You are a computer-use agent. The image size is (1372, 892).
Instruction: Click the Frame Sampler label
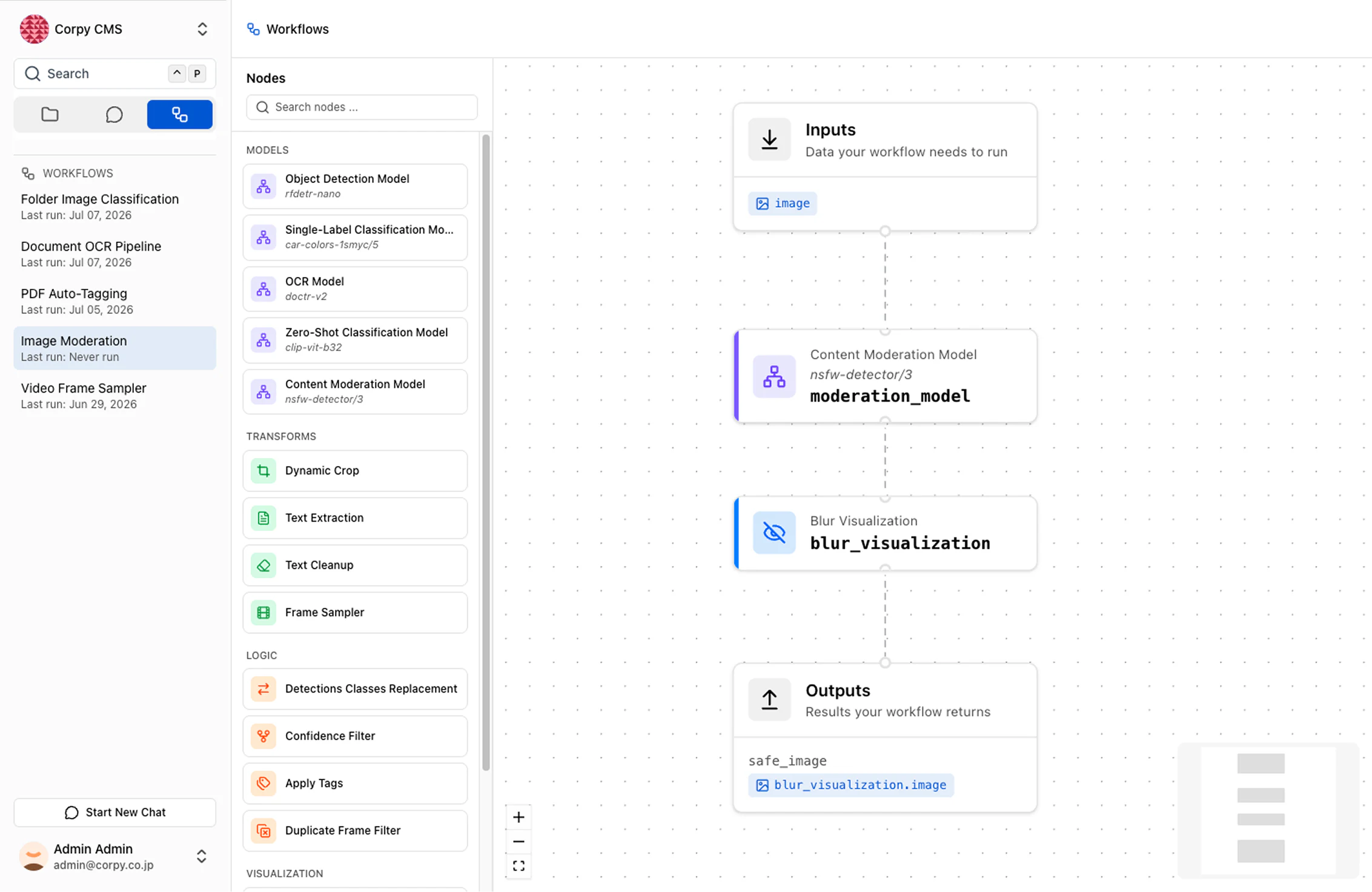pos(325,612)
